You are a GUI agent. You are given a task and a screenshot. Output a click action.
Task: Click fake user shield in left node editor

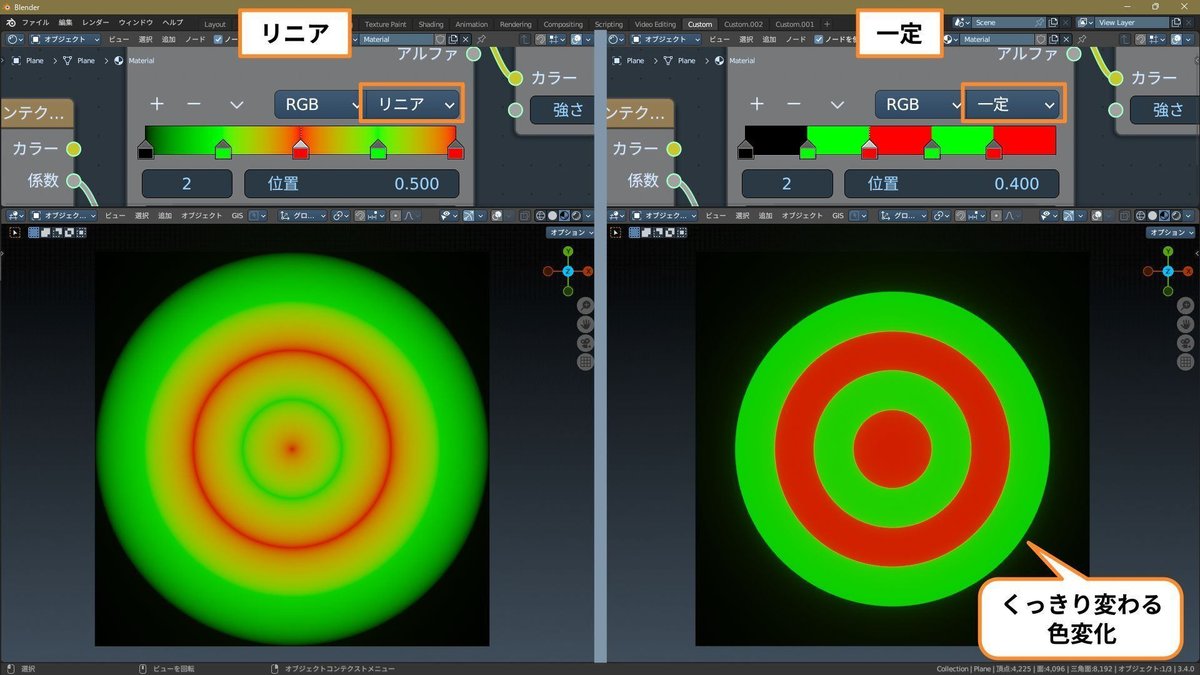(440, 39)
